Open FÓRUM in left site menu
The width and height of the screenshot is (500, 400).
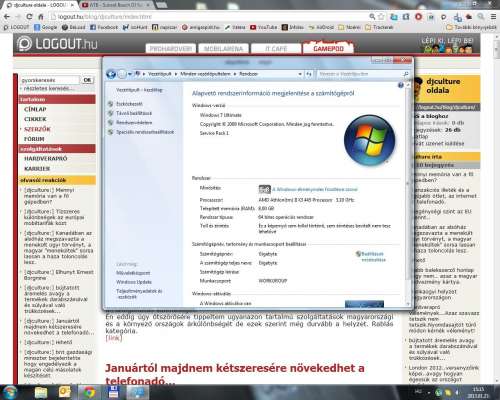coord(34,139)
